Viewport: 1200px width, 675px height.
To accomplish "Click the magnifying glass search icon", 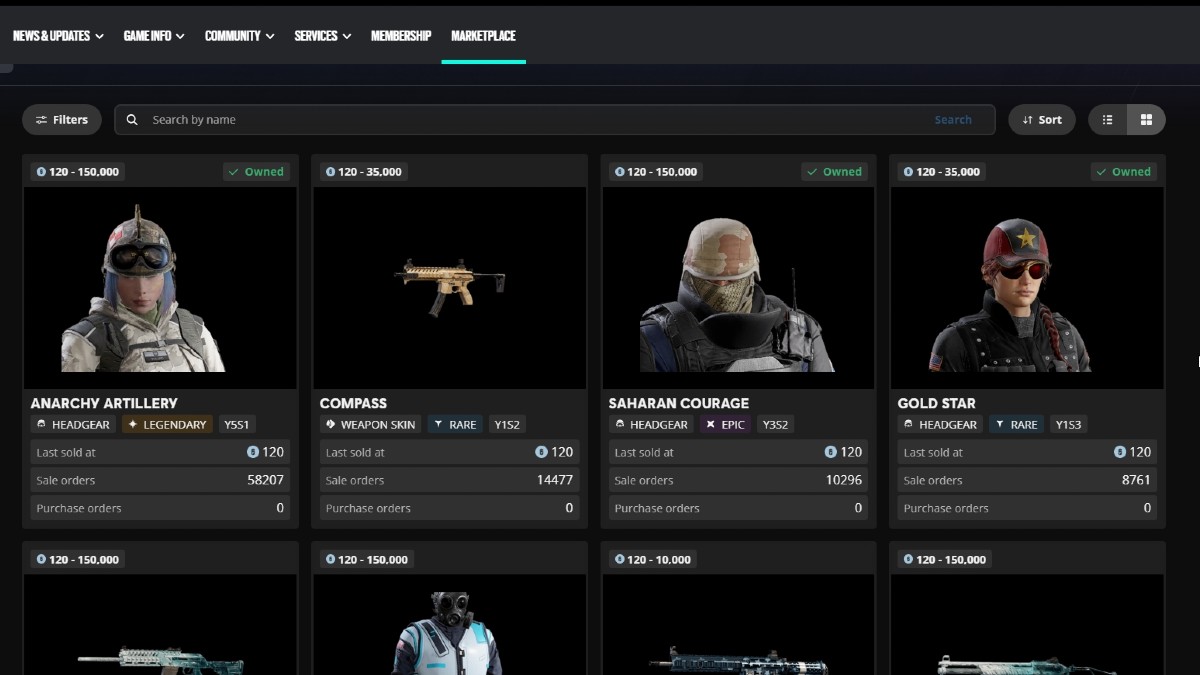I will click(131, 119).
